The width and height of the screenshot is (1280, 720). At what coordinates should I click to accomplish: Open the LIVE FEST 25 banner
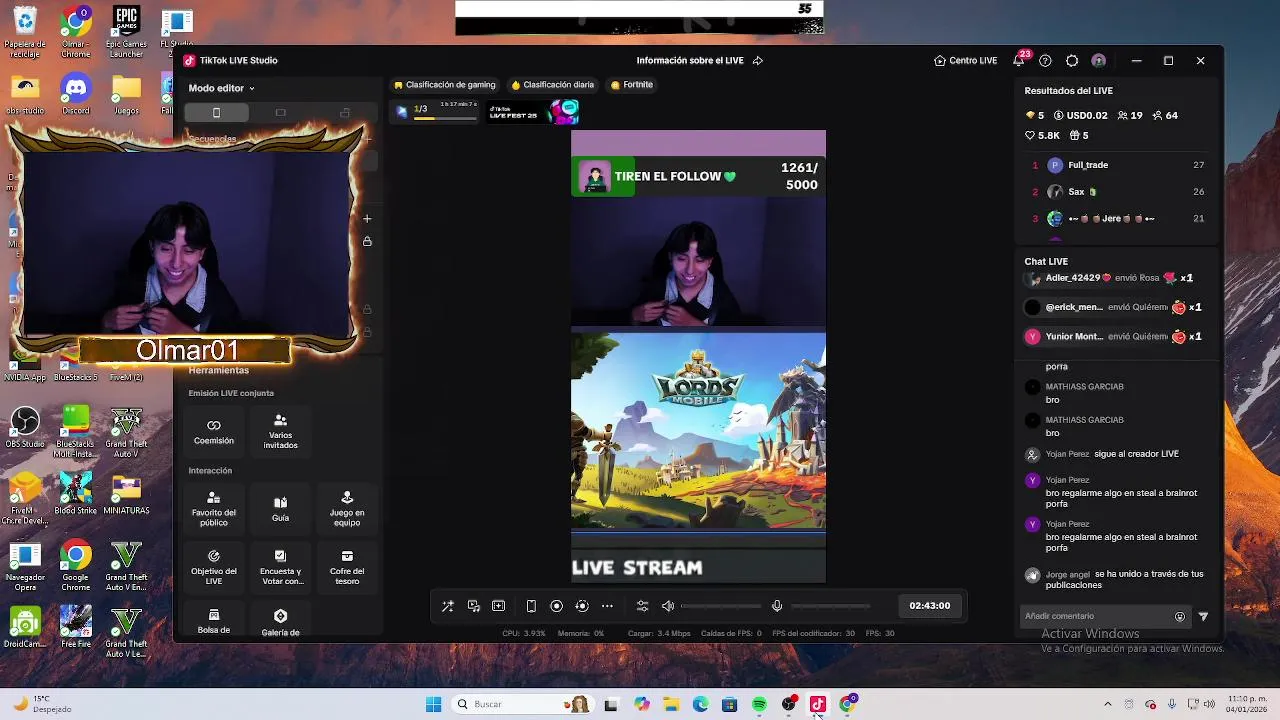click(x=533, y=111)
